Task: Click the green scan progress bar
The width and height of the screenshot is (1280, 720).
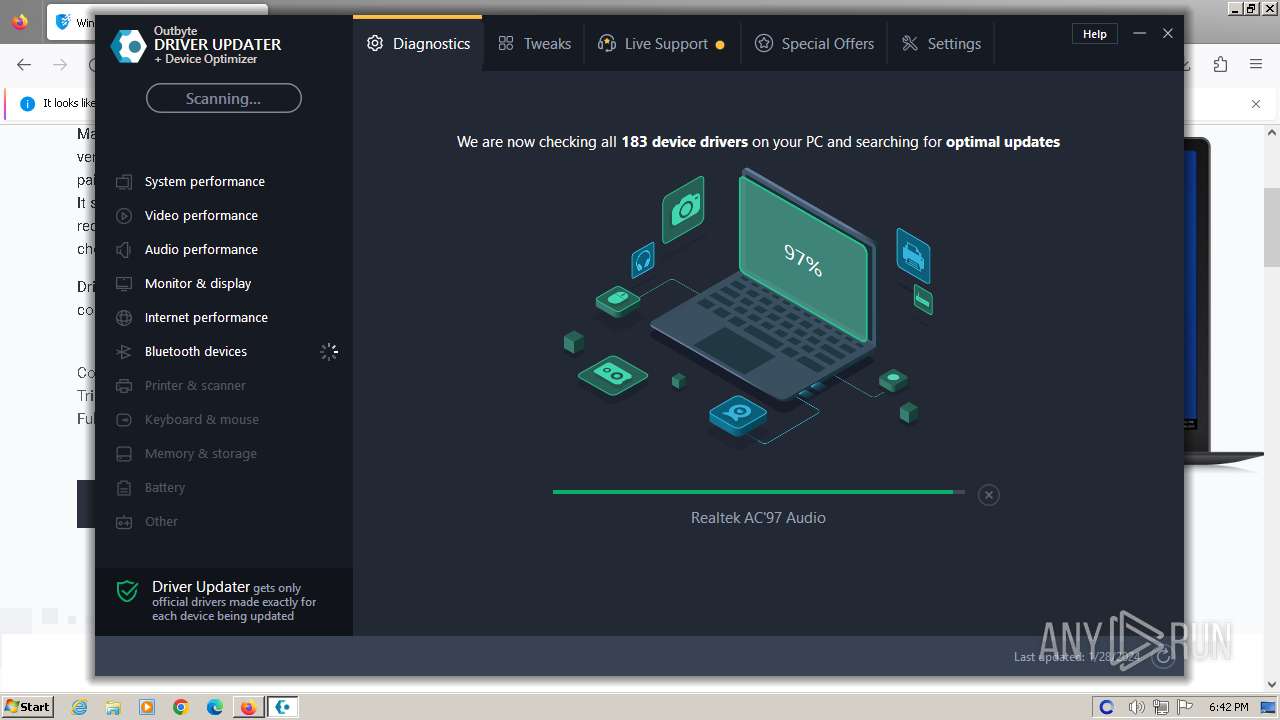Action: [759, 492]
